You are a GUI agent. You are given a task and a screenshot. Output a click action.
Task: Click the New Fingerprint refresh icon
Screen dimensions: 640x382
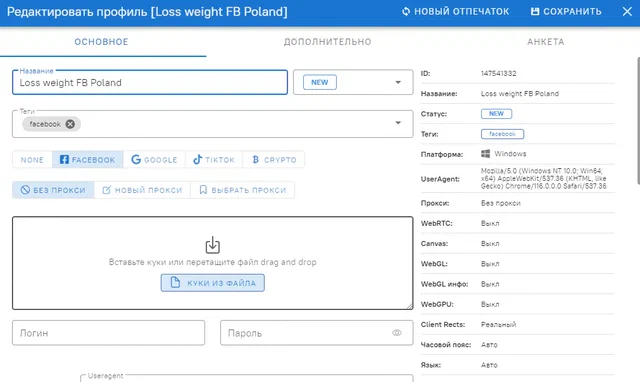click(x=406, y=11)
